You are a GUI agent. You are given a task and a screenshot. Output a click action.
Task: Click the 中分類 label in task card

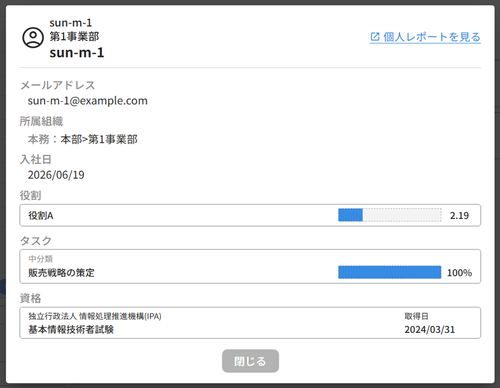tap(40, 259)
